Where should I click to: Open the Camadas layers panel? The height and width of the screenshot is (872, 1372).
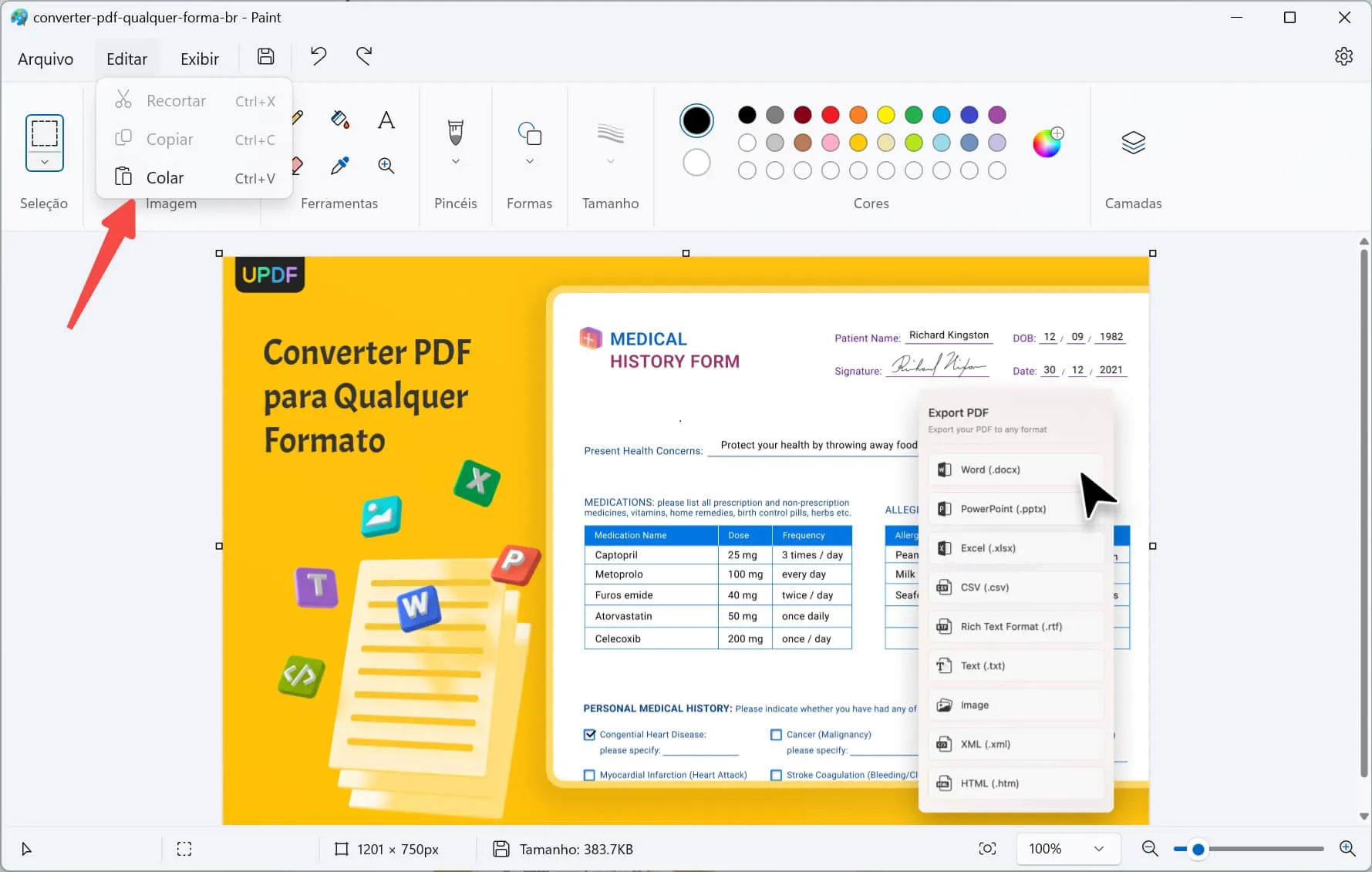(1132, 143)
